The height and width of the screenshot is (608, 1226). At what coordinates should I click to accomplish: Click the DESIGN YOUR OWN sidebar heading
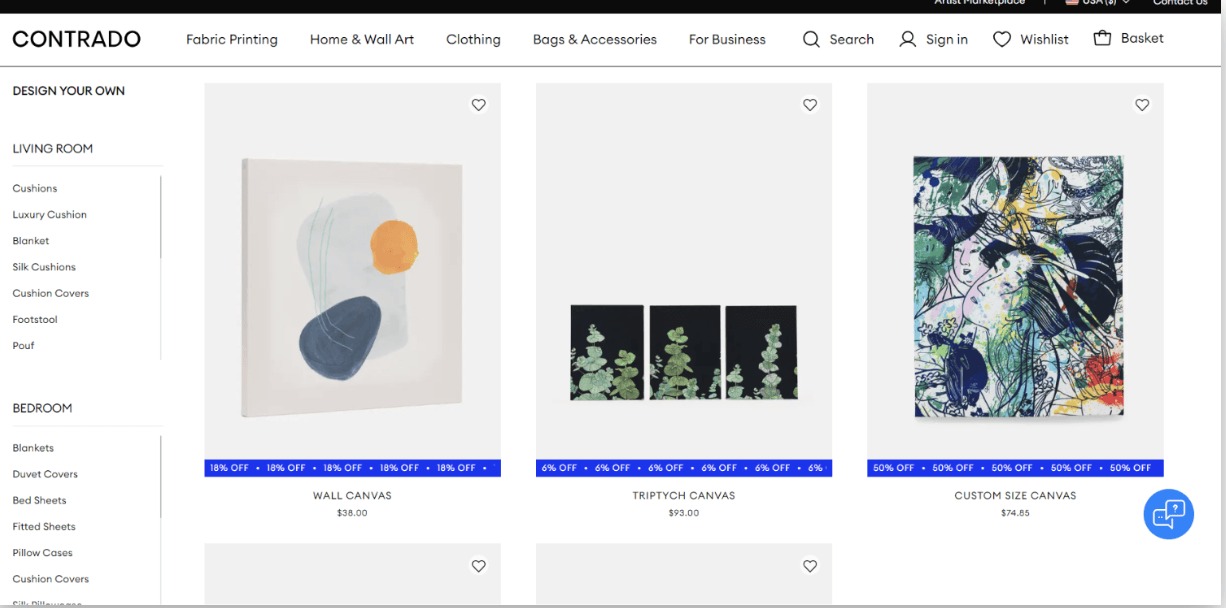pyautogui.click(x=69, y=91)
